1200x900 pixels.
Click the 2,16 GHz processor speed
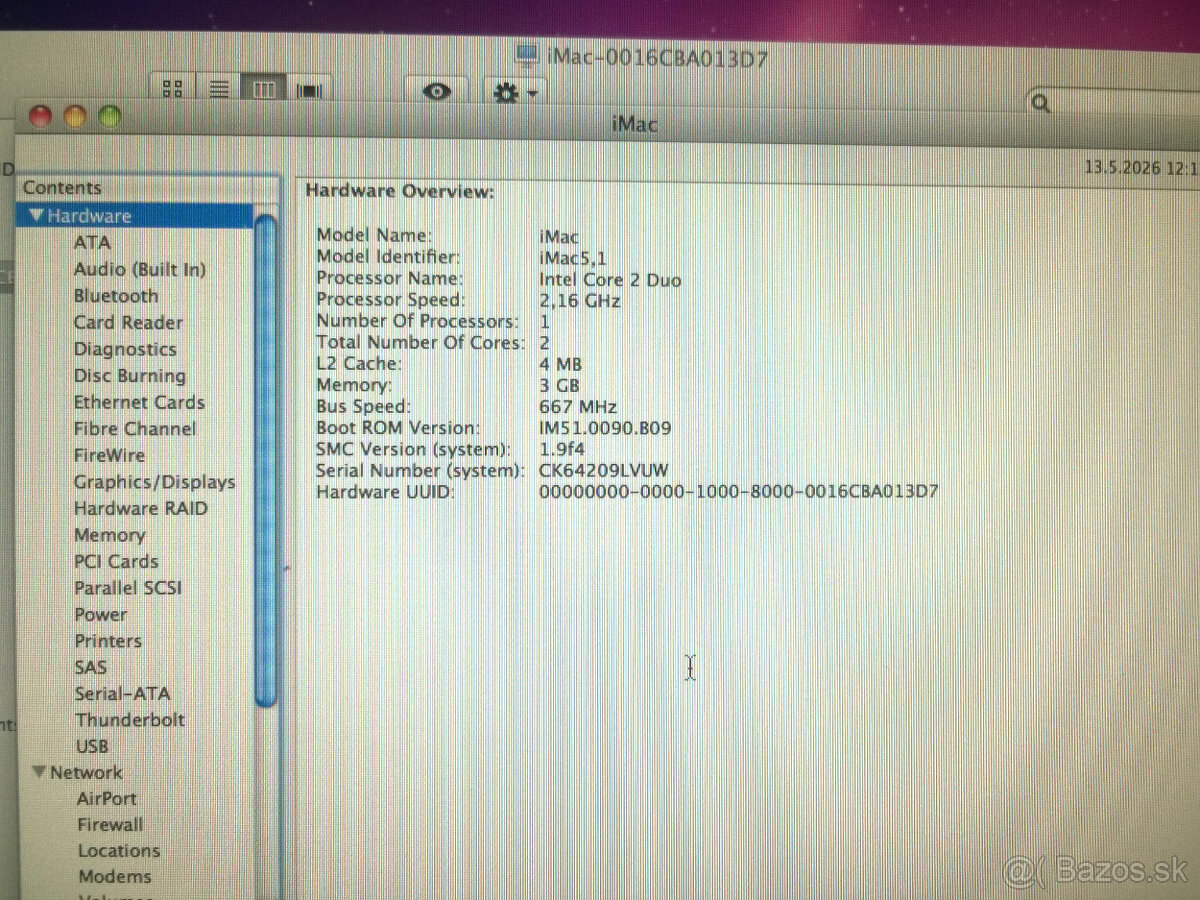click(x=579, y=301)
